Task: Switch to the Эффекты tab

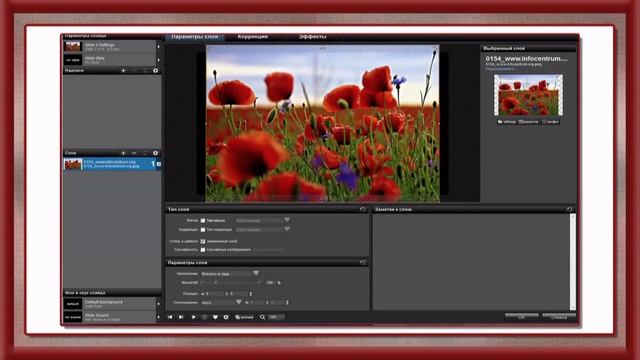Action: pos(313,37)
